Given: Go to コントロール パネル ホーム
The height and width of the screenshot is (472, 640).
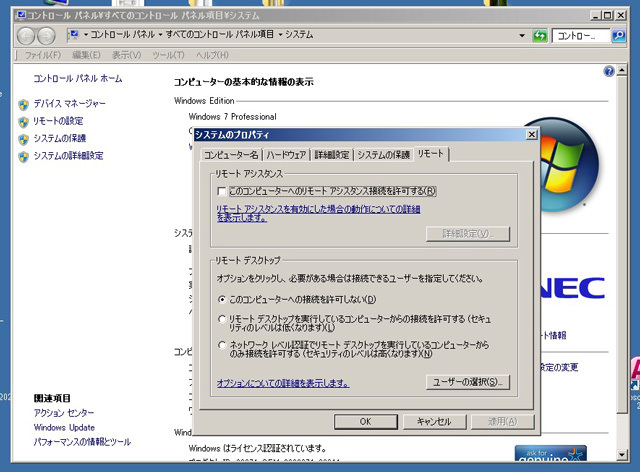Looking at the screenshot, I should (x=78, y=78).
